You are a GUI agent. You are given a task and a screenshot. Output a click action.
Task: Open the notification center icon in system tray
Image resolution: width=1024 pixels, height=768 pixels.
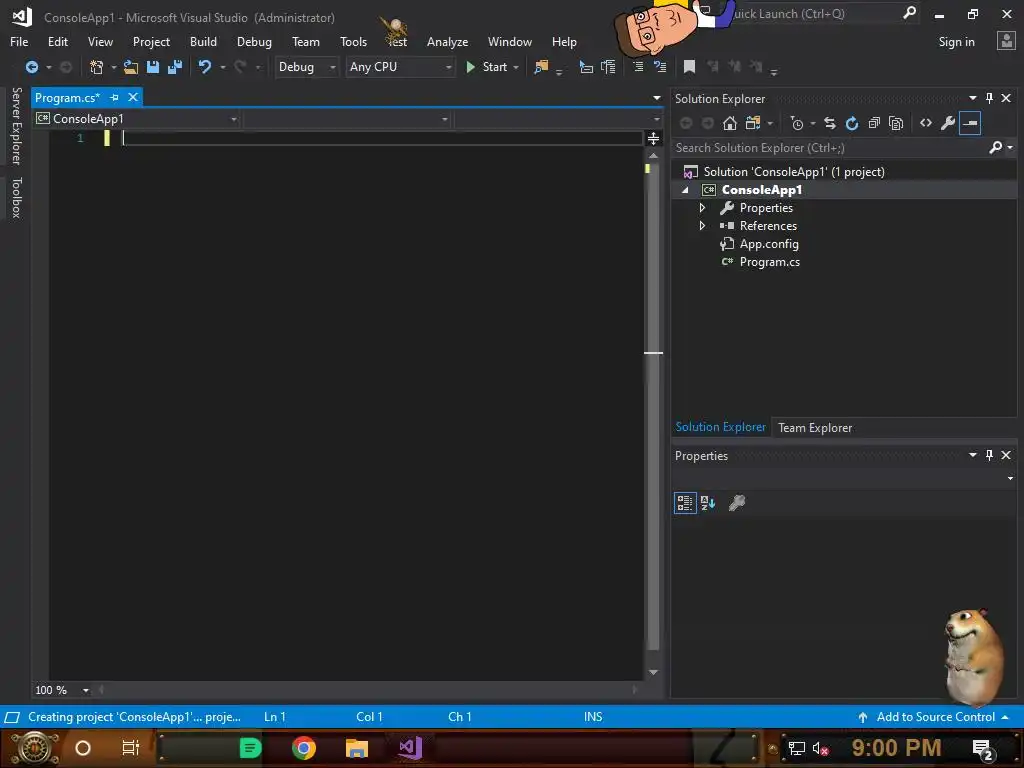point(983,748)
